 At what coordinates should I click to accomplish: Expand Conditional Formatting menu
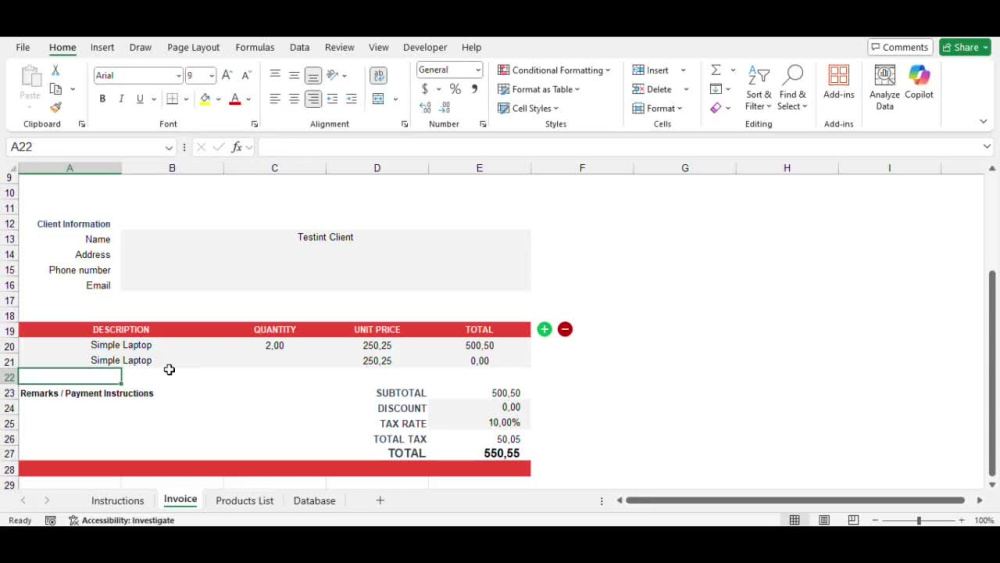point(554,70)
